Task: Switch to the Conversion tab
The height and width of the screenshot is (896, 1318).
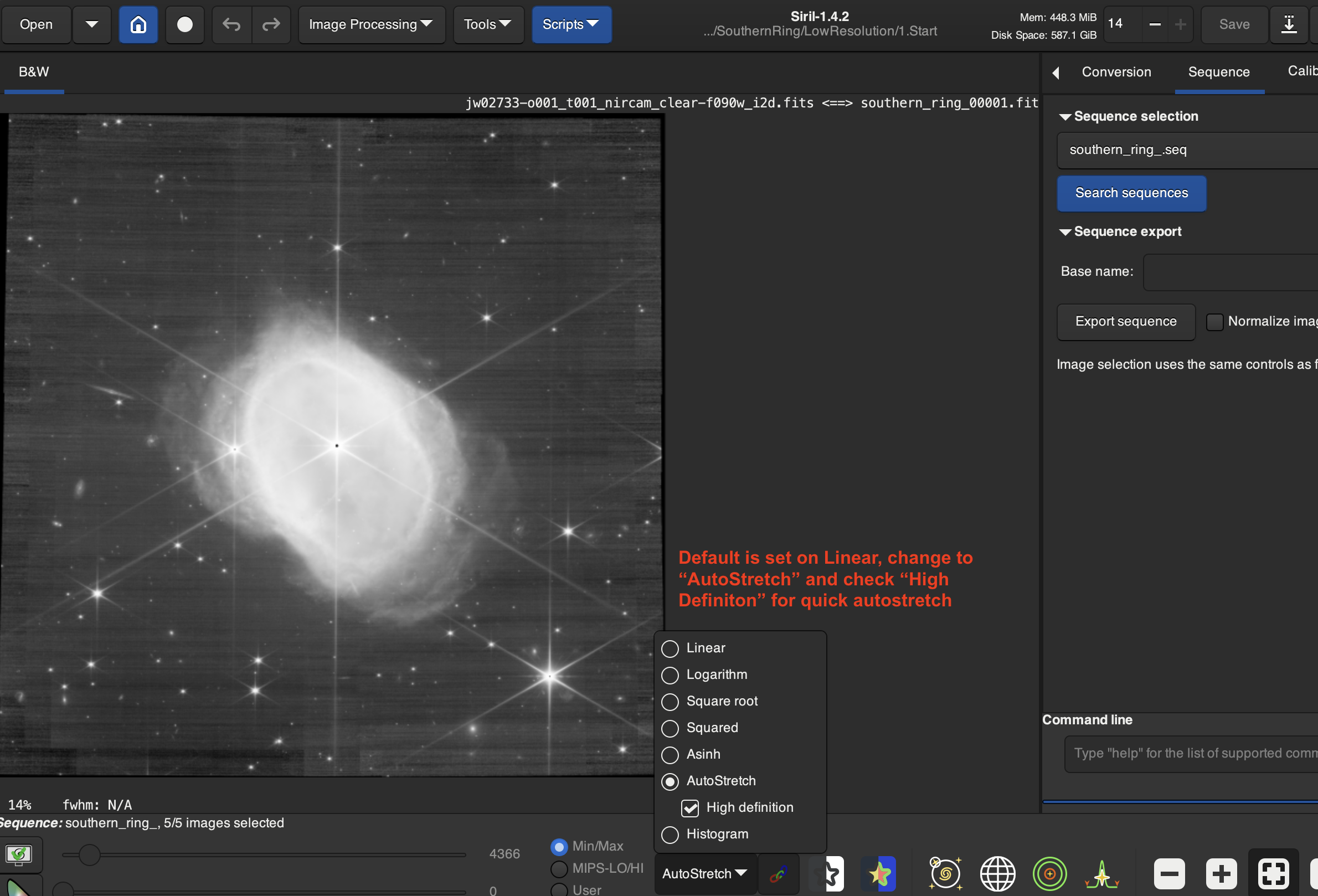Action: (1115, 72)
